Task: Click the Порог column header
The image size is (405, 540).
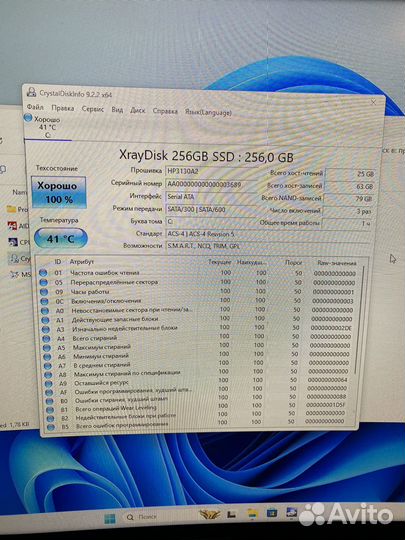Action: [293, 263]
